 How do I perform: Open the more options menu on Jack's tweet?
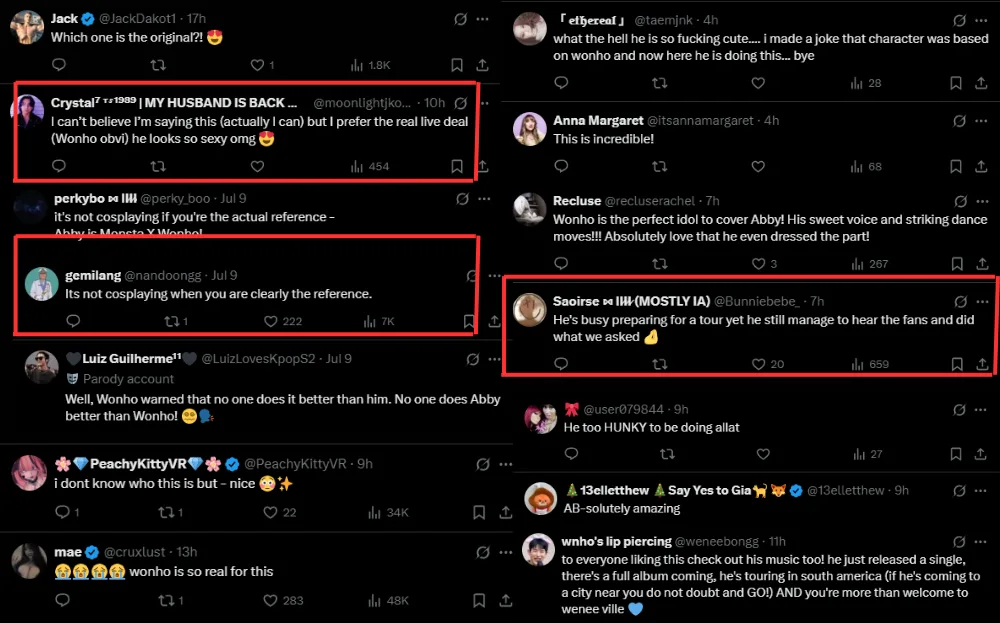(x=482, y=19)
